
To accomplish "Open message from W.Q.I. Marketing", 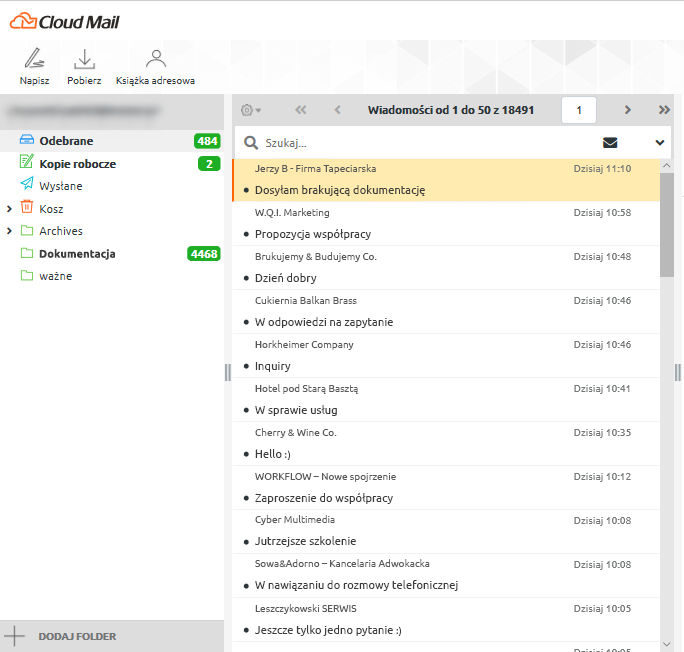I will click(400, 224).
